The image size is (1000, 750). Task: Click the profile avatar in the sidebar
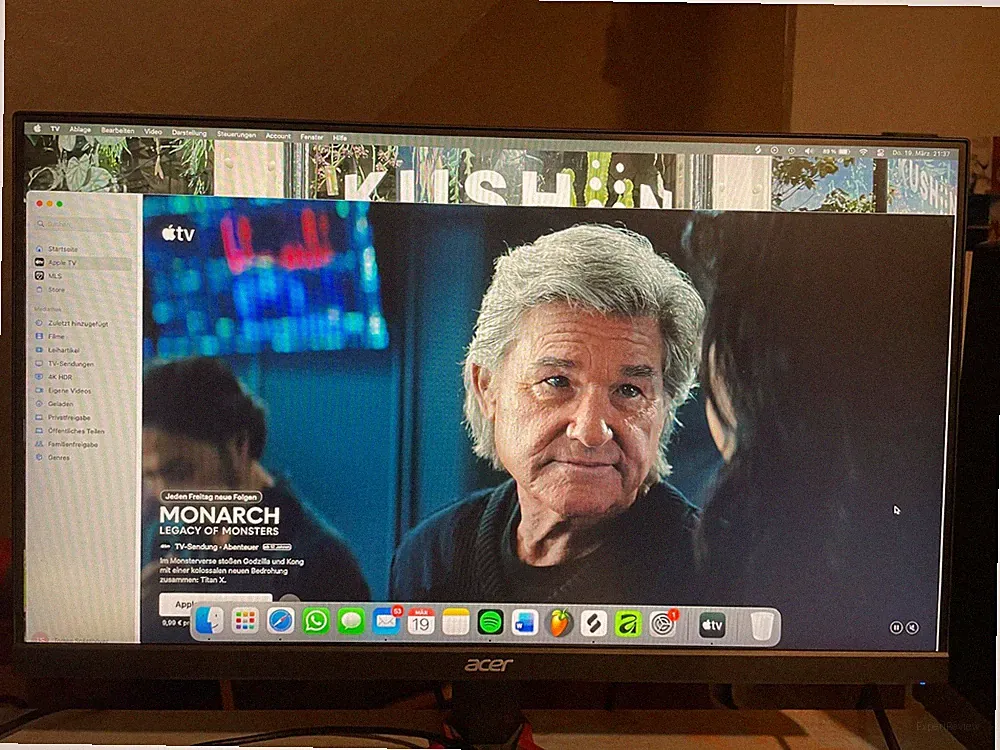tap(41, 638)
